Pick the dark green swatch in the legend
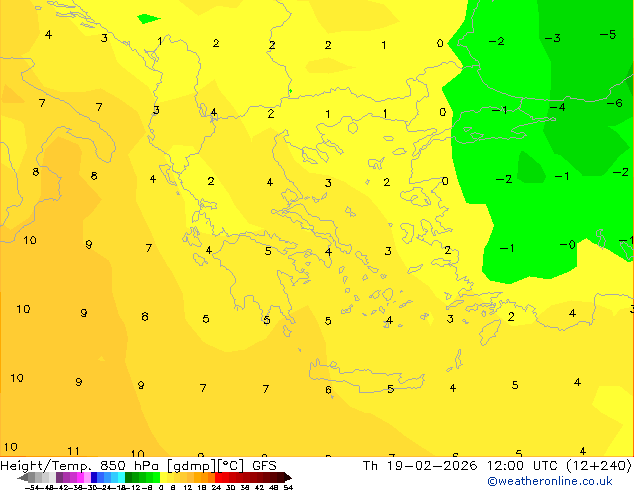 point(129,478)
